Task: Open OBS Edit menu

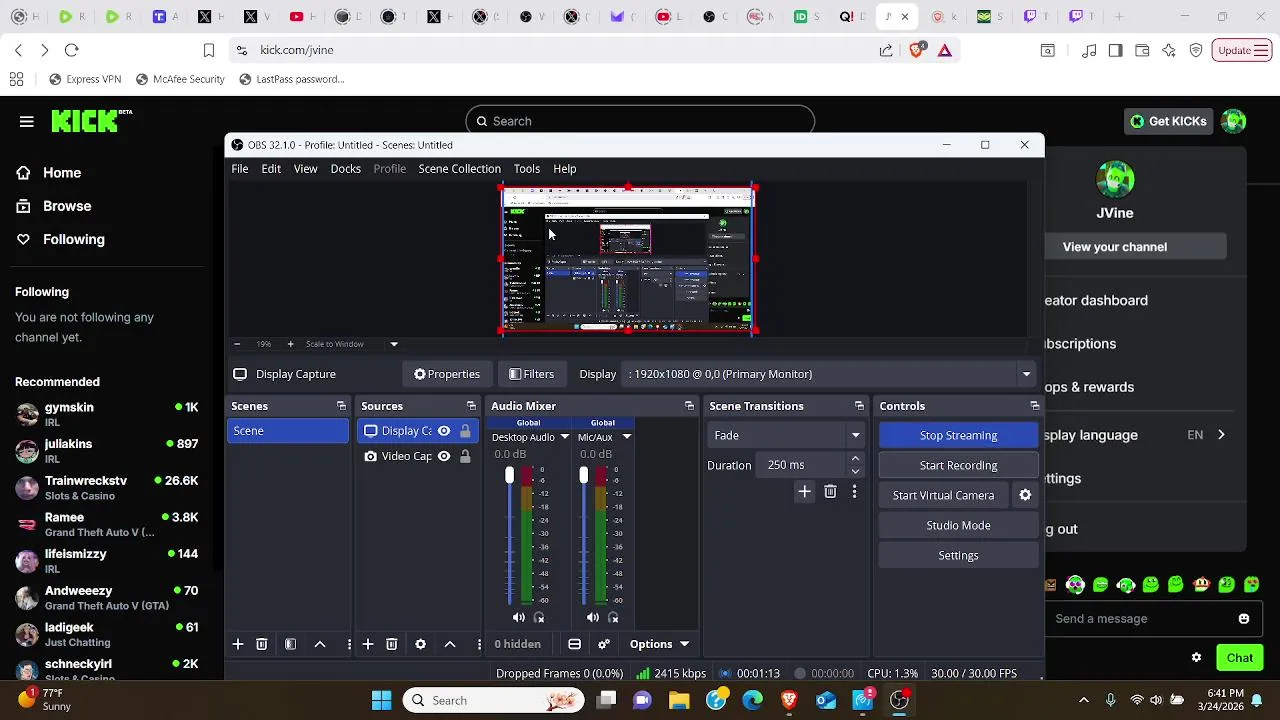Action: coord(271,169)
